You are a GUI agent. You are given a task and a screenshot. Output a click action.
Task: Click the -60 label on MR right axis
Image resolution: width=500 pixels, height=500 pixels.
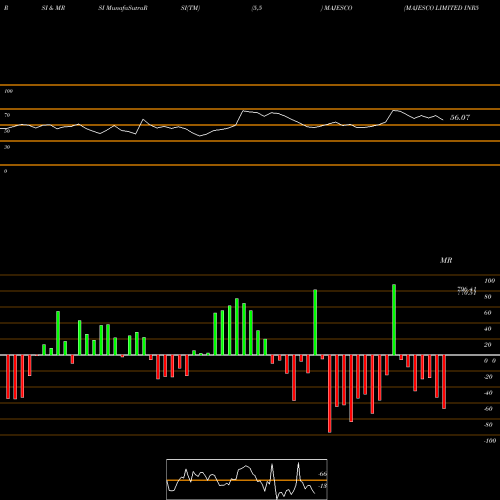tap(488, 409)
